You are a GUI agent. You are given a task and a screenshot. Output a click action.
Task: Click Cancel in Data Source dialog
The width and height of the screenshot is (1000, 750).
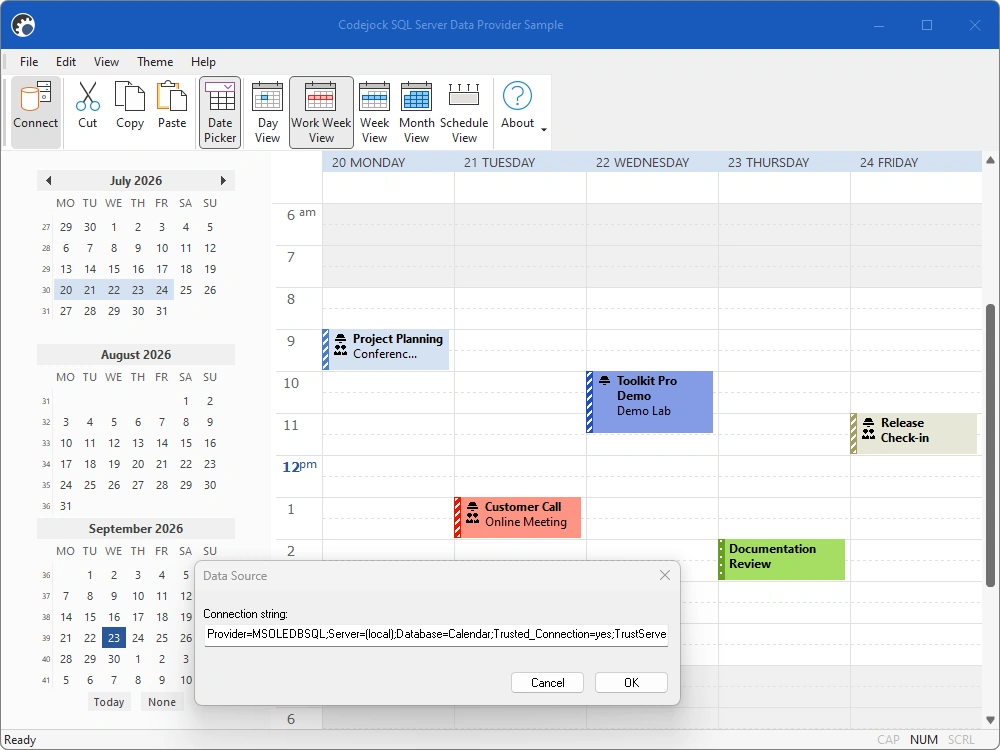[x=547, y=682]
